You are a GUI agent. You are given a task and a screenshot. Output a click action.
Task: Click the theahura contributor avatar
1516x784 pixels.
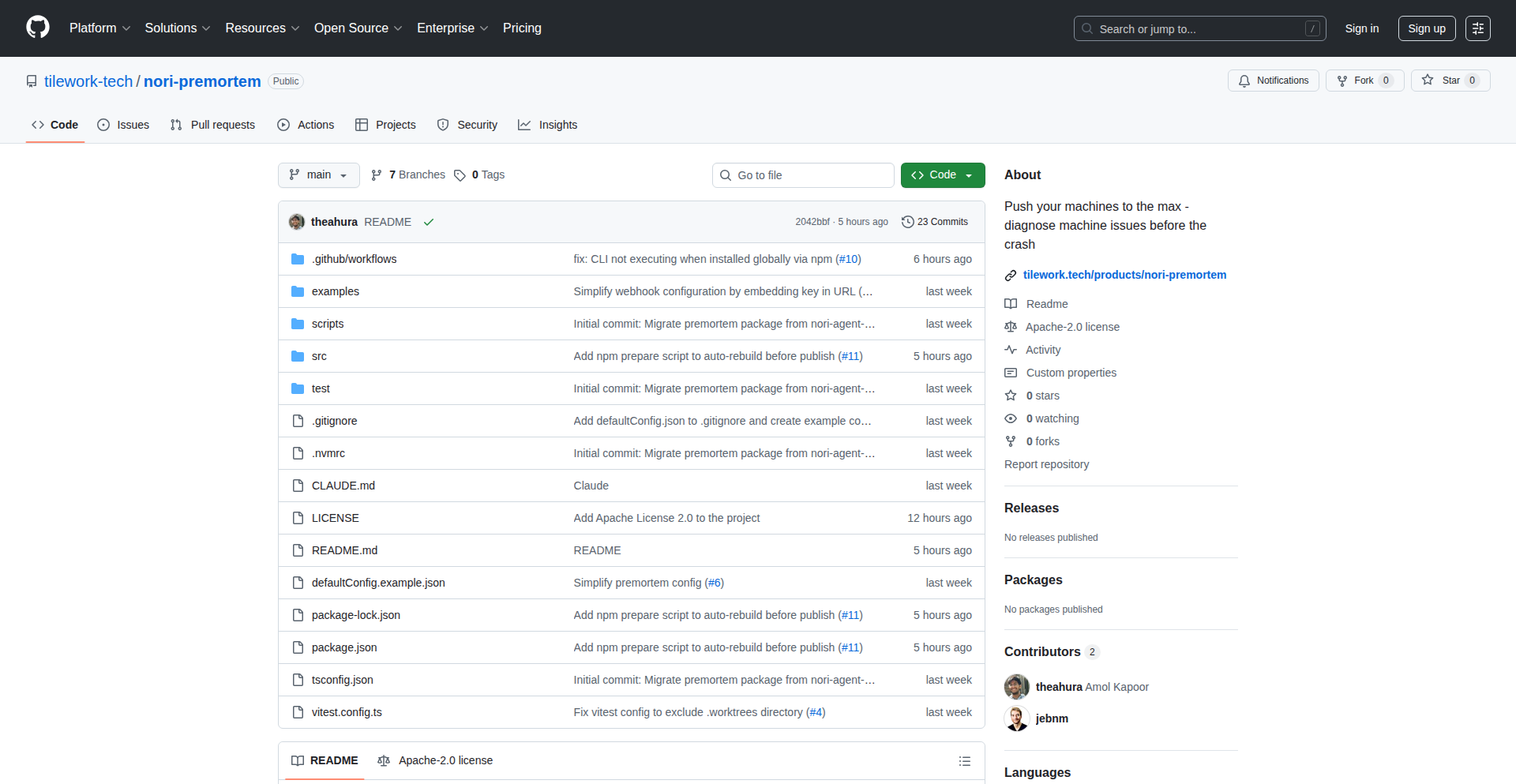(1017, 687)
